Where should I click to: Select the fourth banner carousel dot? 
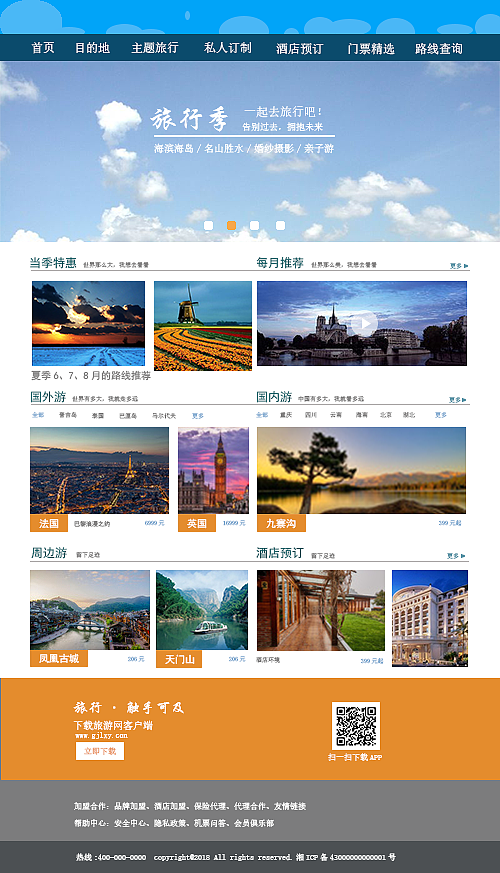coord(281,225)
